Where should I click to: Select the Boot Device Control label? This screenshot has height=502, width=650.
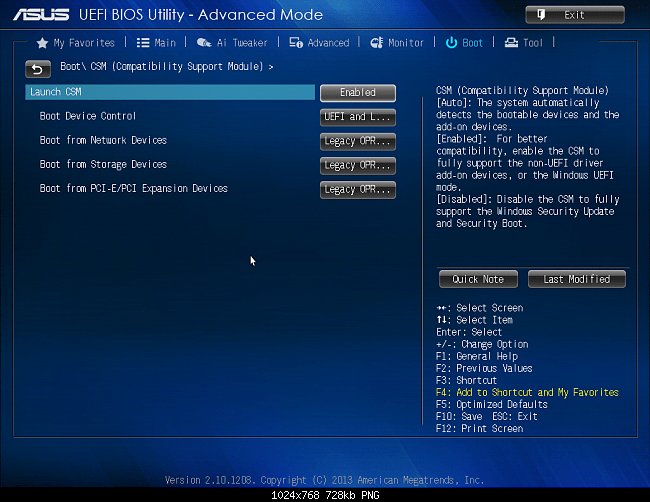87,116
